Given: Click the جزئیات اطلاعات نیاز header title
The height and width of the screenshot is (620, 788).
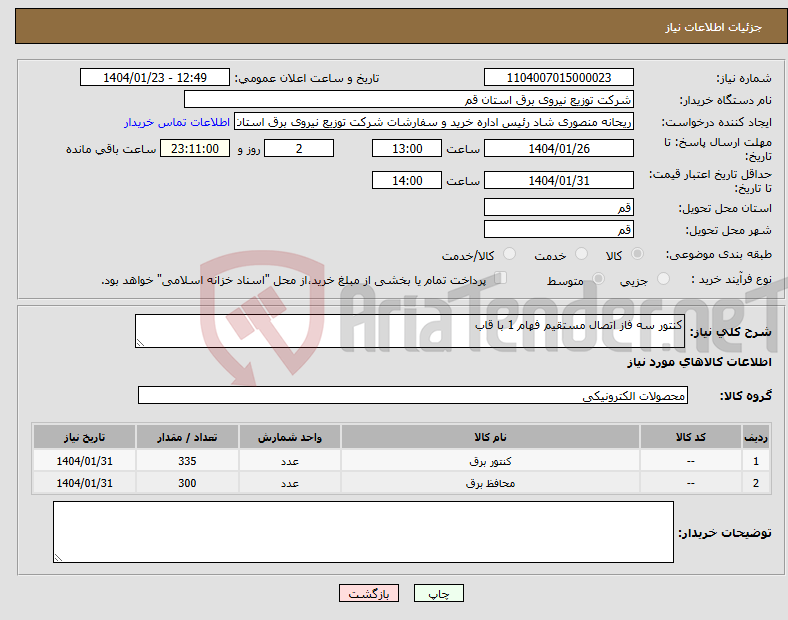Looking at the screenshot, I should (713, 27).
